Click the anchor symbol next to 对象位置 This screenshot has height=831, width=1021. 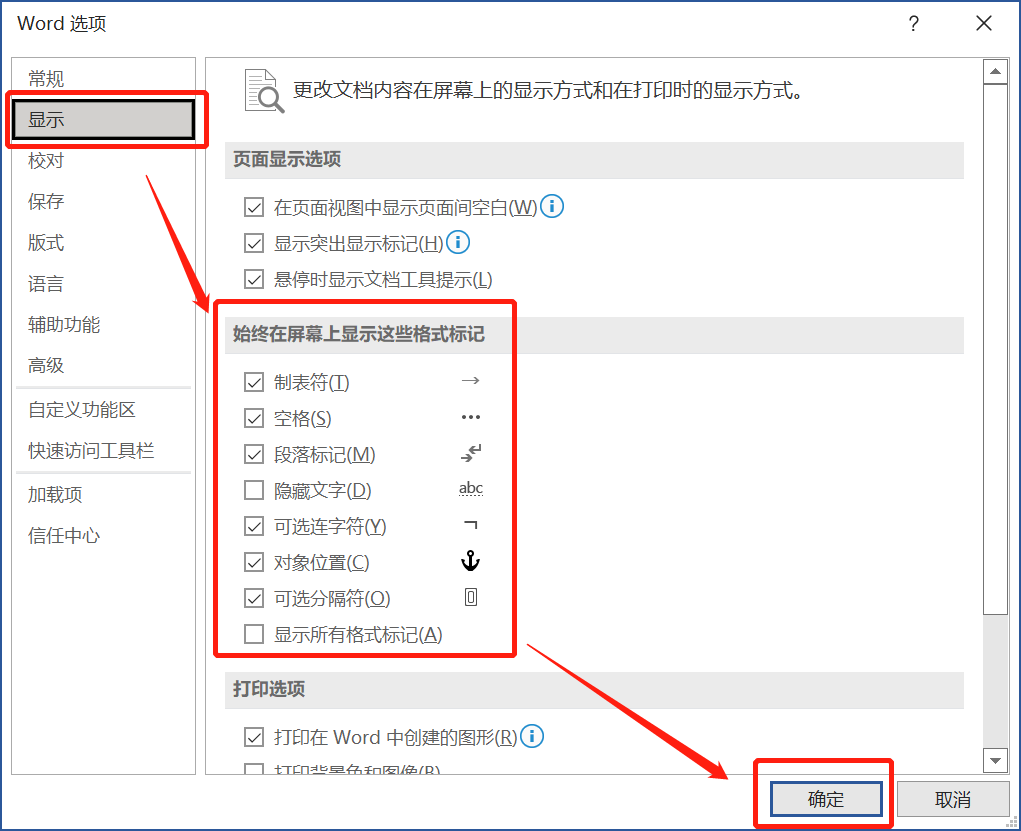tap(470, 560)
